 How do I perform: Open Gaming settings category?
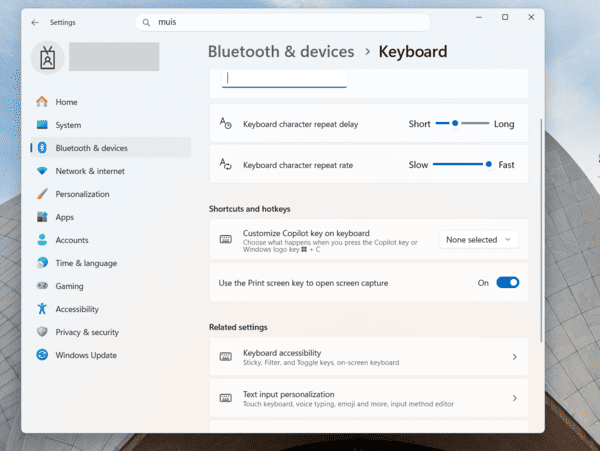110,286
